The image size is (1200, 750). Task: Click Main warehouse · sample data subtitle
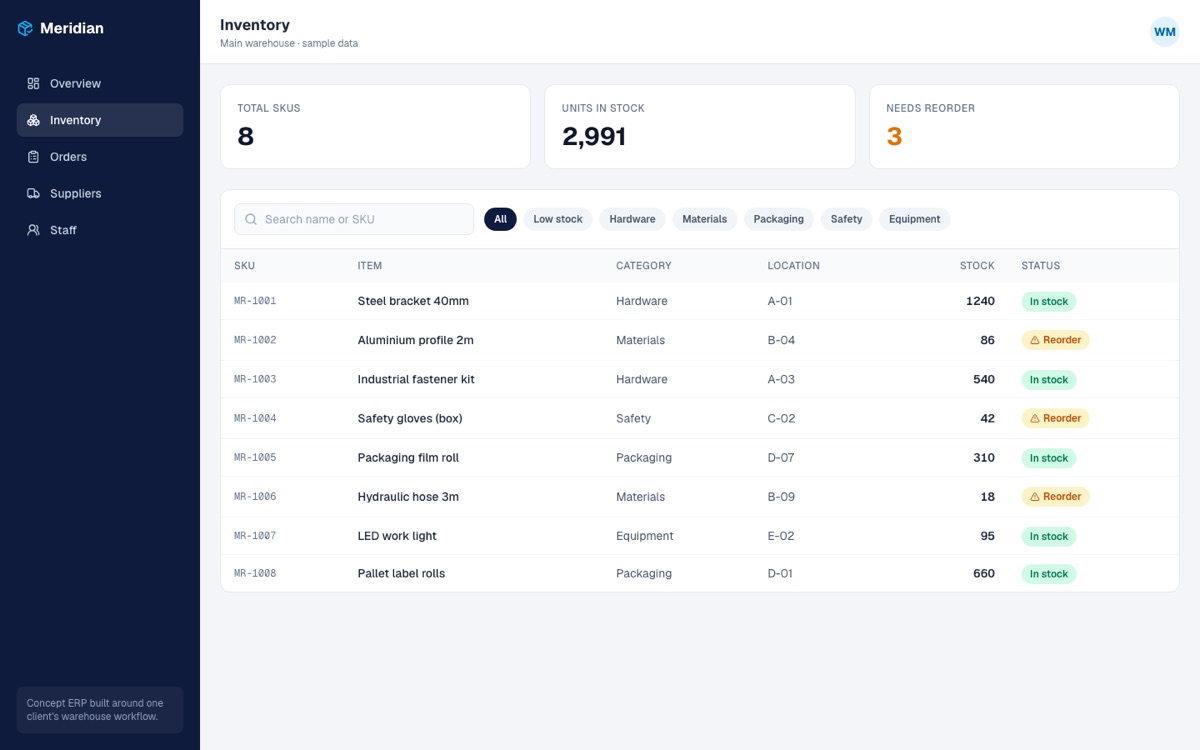pos(289,44)
